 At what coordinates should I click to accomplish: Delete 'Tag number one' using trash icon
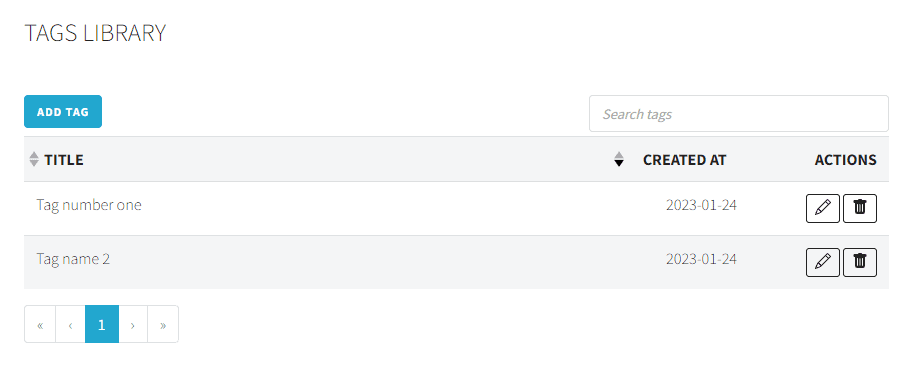pyautogui.click(x=860, y=208)
